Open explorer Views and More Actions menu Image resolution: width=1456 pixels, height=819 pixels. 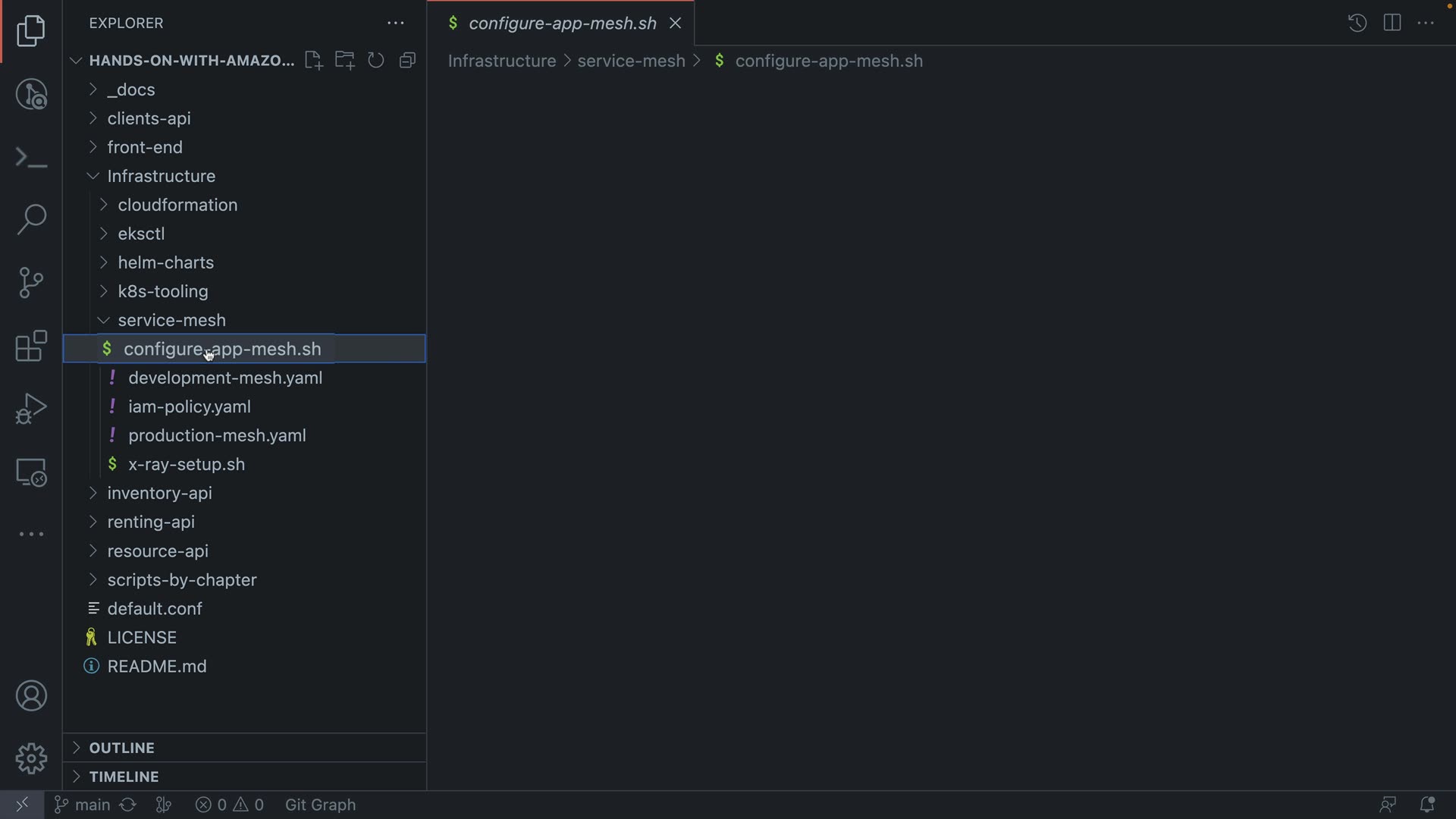pos(395,24)
